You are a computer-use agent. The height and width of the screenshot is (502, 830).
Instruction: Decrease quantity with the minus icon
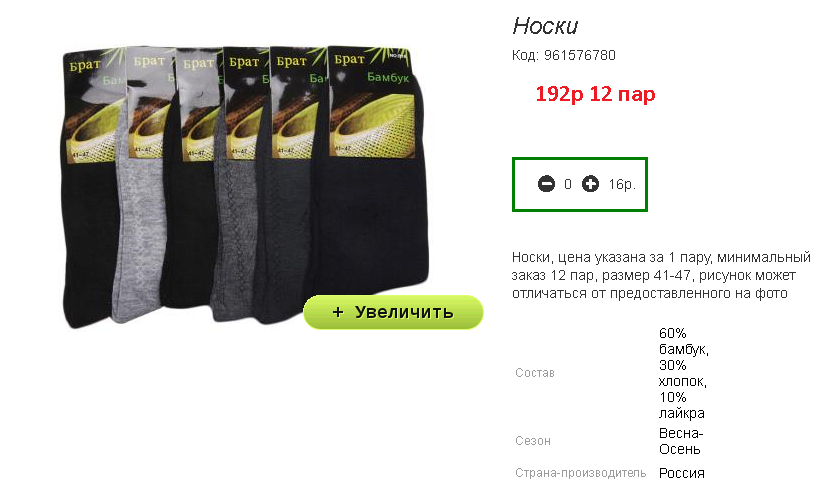click(x=546, y=184)
